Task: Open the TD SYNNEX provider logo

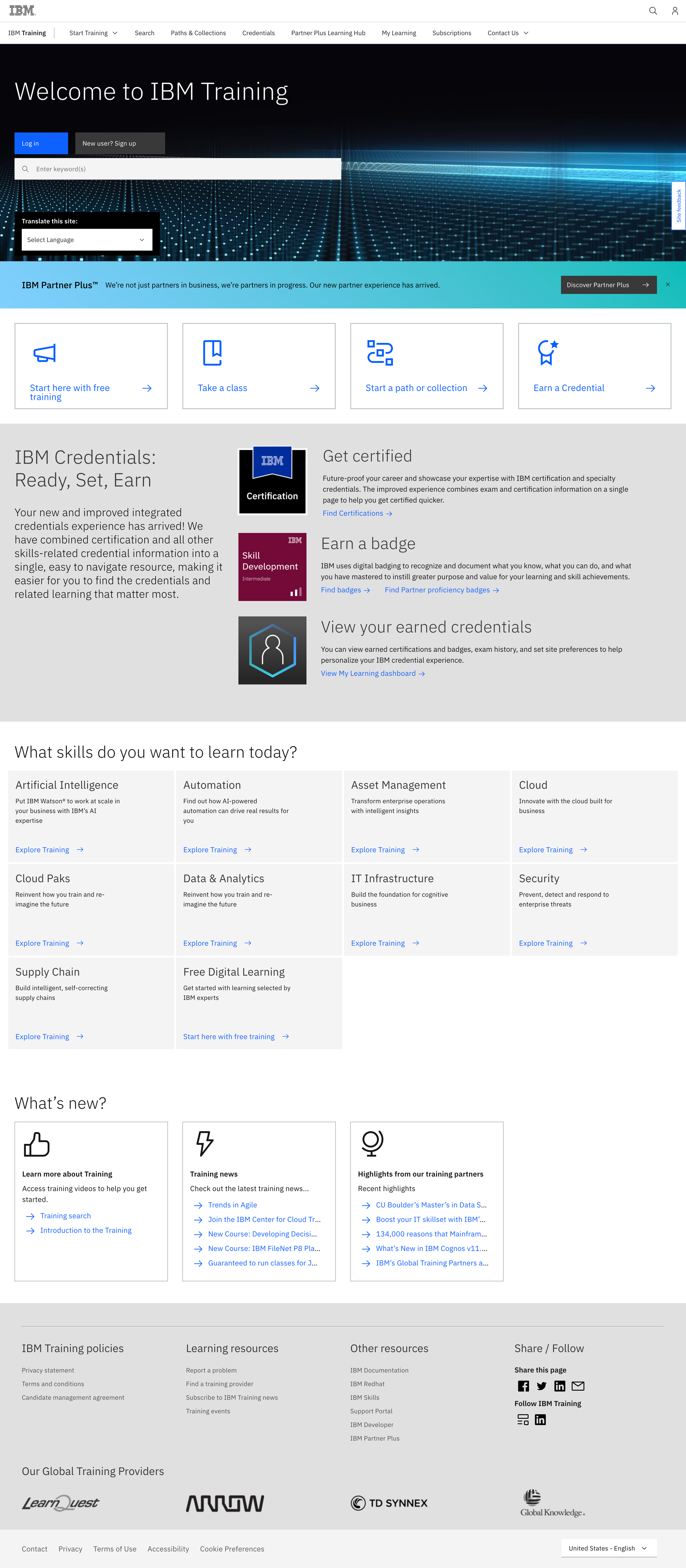Action: (x=389, y=1503)
